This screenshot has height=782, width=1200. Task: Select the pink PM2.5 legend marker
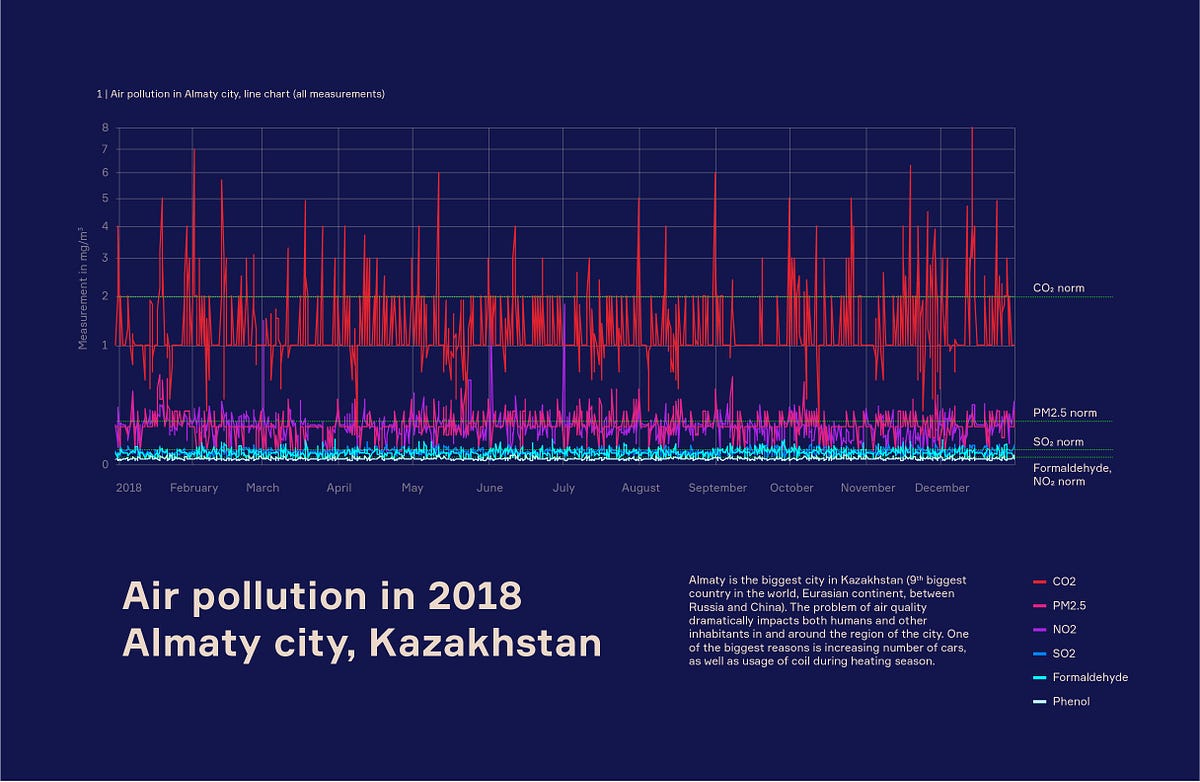pos(1040,605)
